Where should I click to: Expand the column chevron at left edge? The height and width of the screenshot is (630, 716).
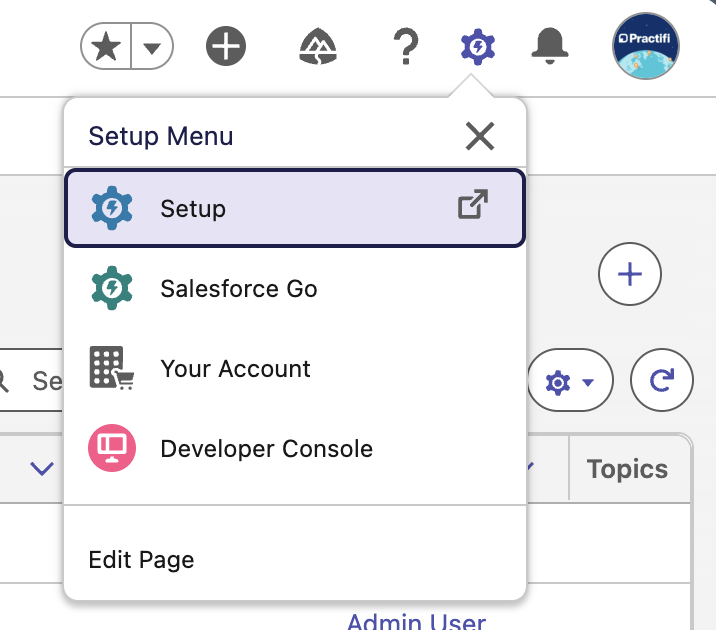click(x=42, y=468)
